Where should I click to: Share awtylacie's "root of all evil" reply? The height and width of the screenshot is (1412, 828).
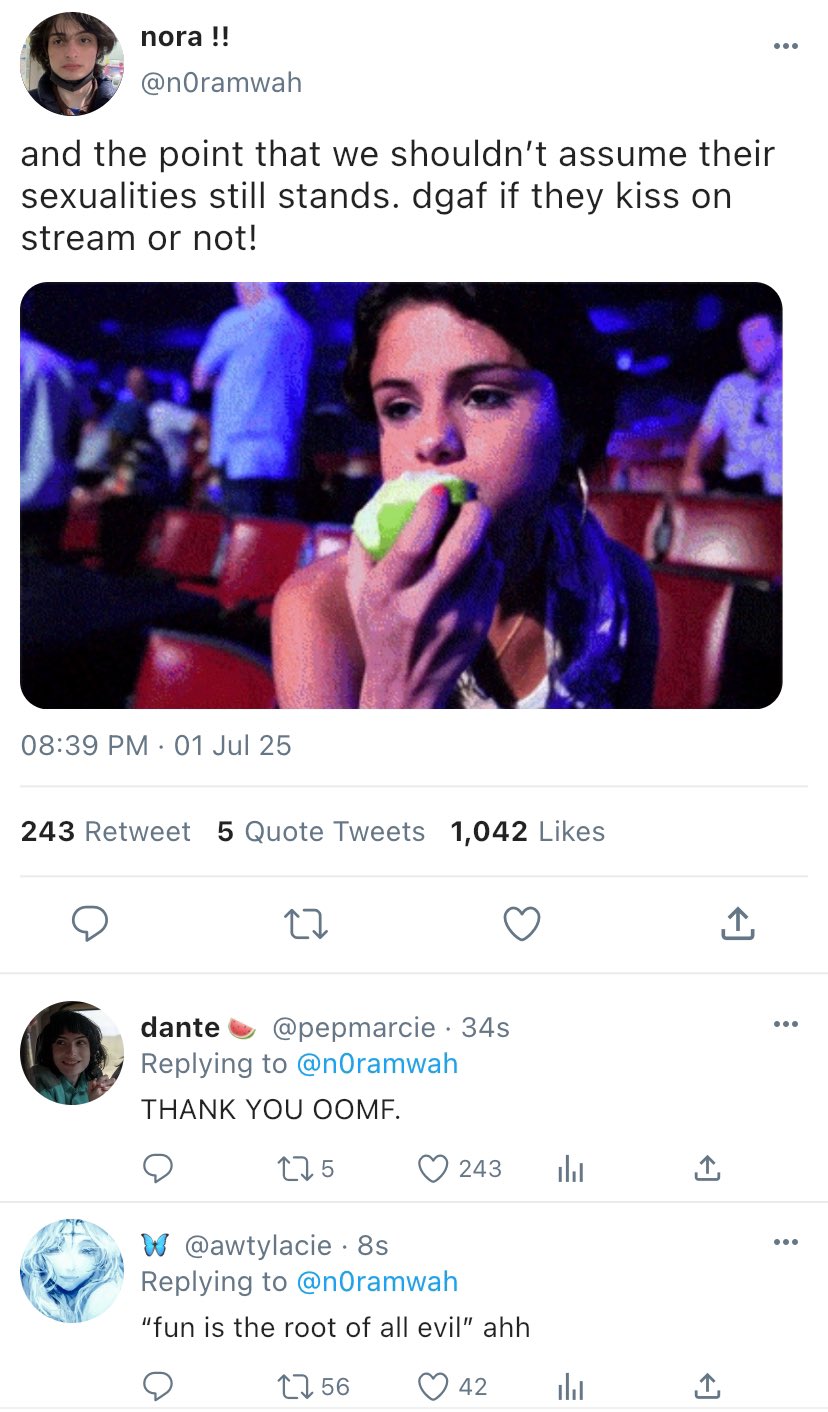[706, 1386]
